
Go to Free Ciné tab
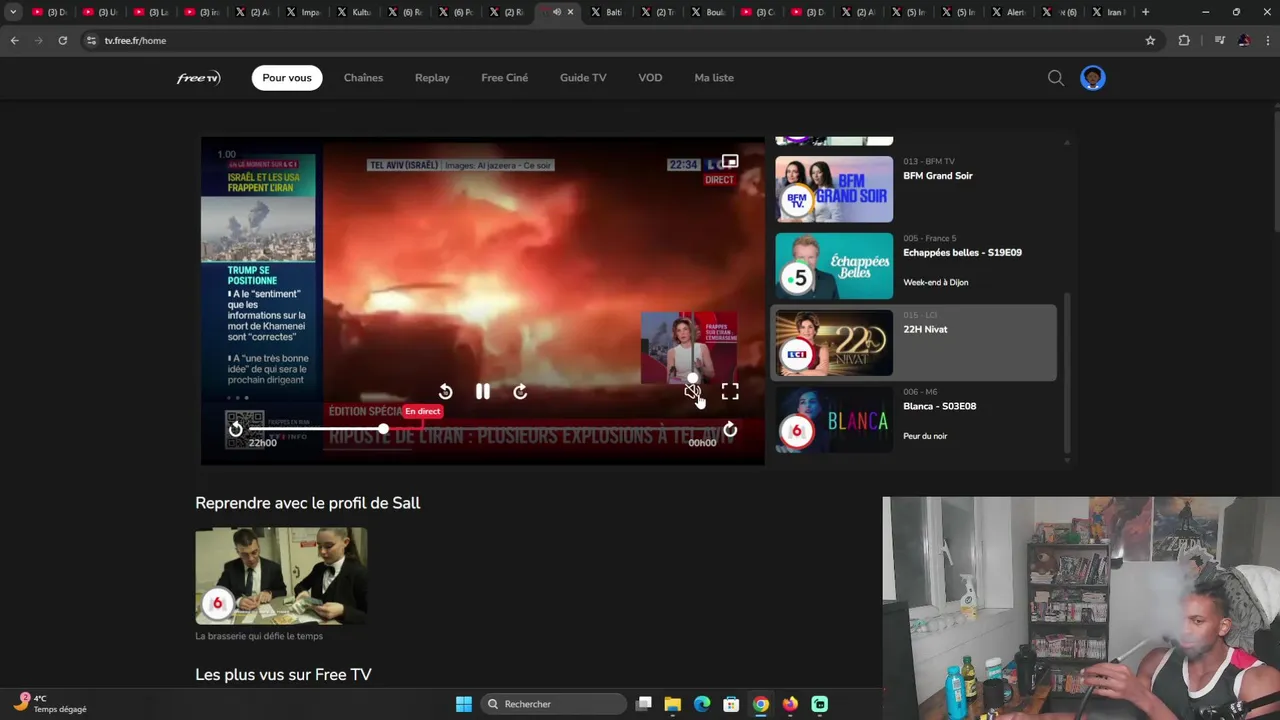tap(504, 78)
